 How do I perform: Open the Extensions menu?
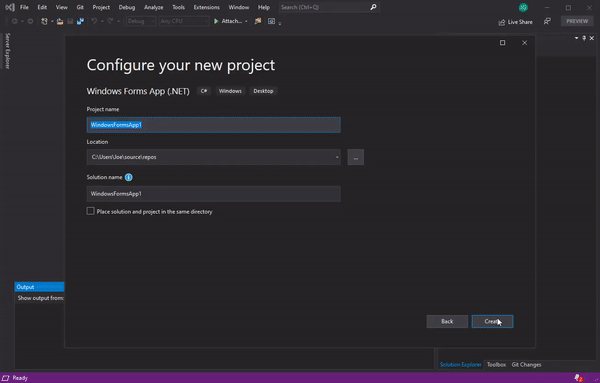point(207,7)
